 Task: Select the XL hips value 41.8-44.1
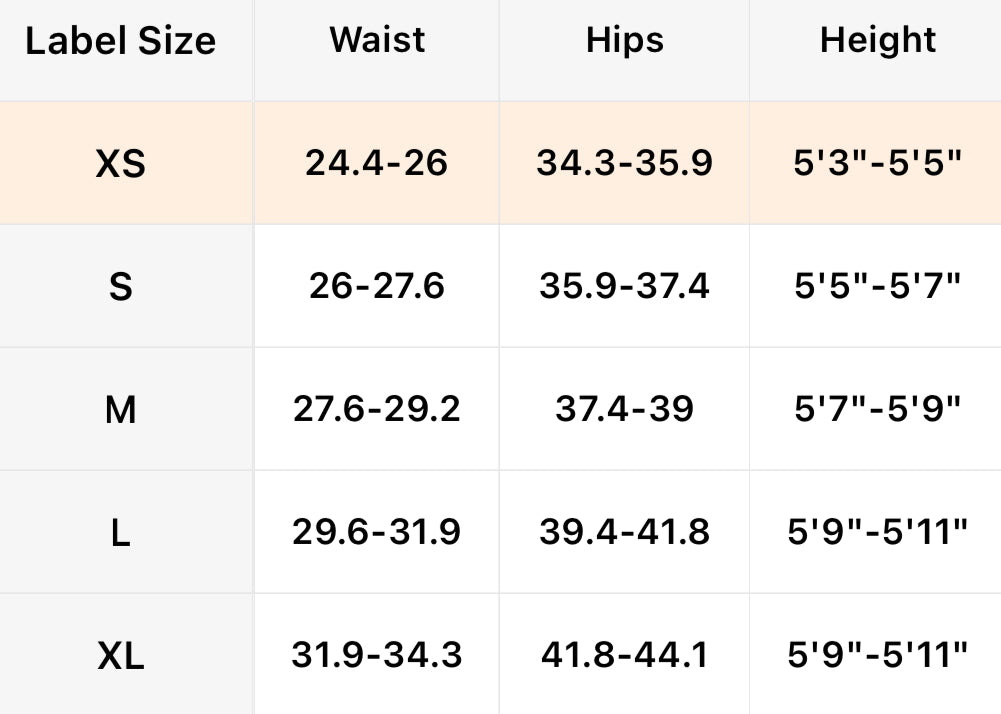(625, 655)
